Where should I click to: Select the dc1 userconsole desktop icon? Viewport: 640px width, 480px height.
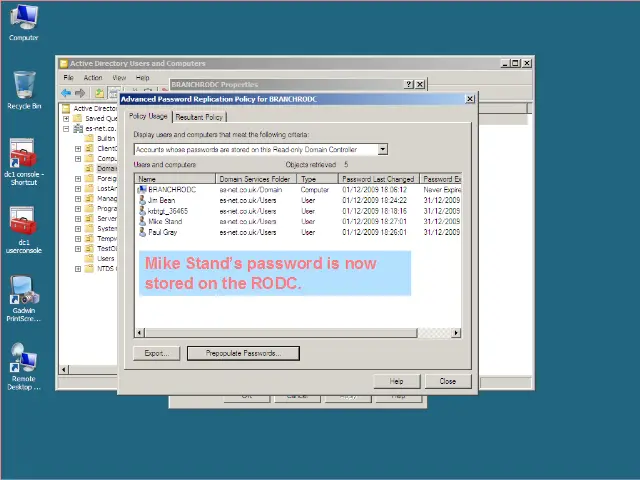(23, 221)
